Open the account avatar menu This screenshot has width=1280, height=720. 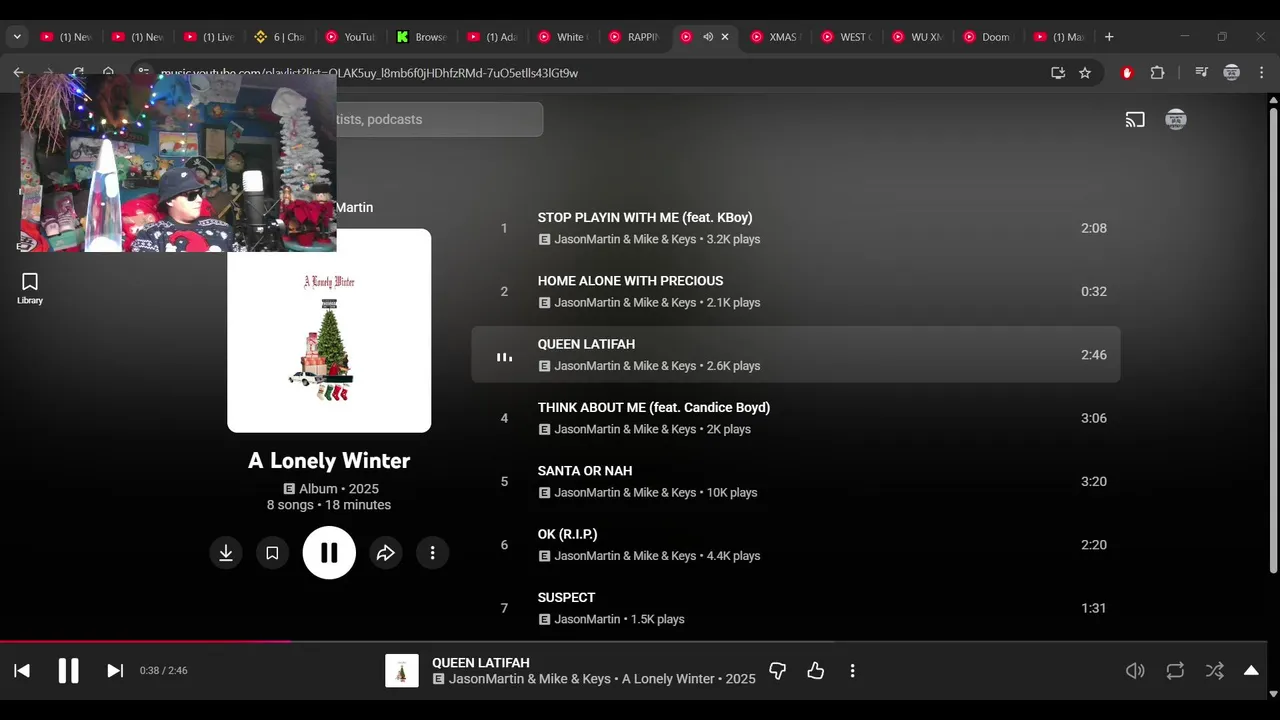pos(1176,120)
